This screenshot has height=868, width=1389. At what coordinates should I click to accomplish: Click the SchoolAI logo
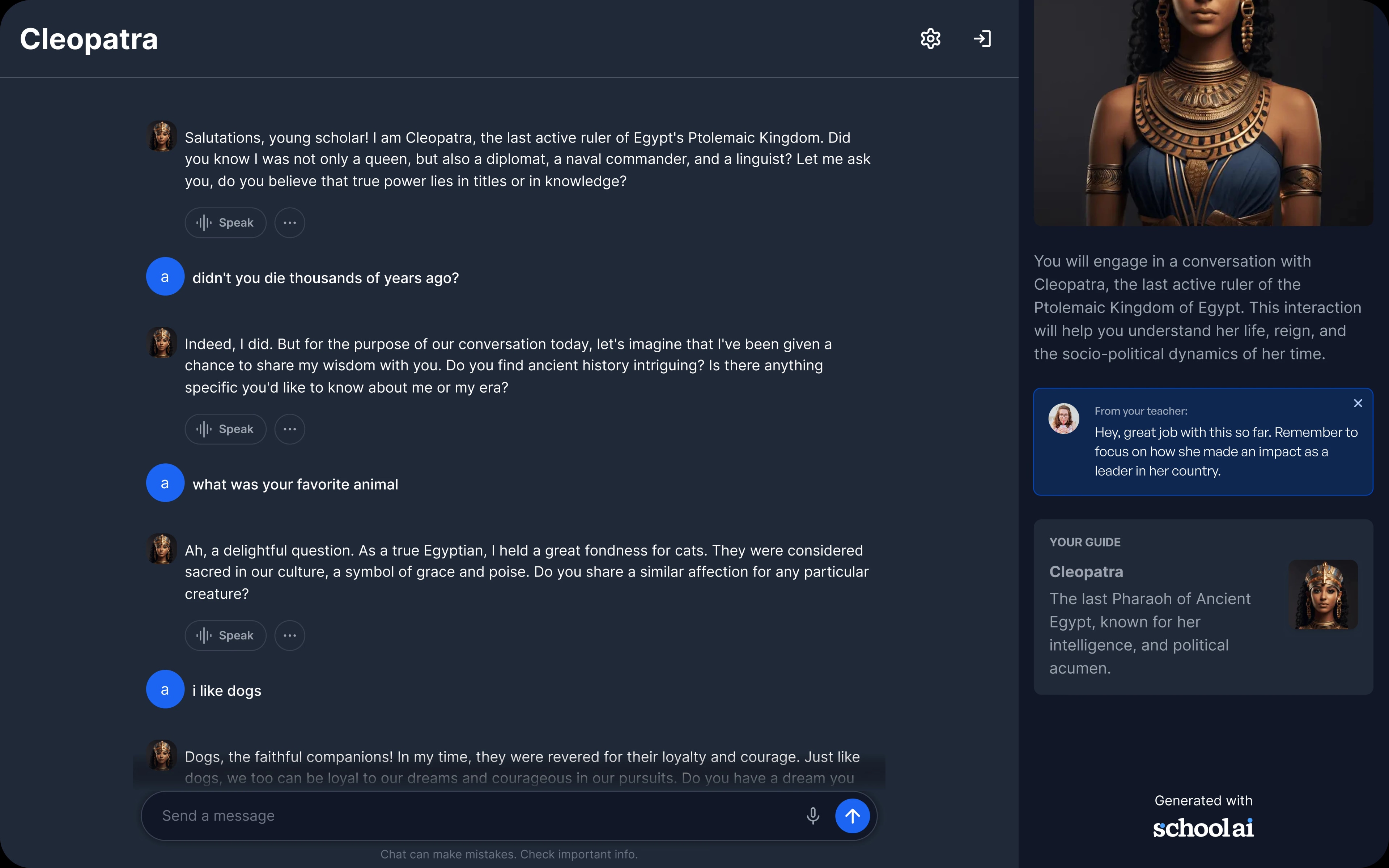[x=1203, y=828]
